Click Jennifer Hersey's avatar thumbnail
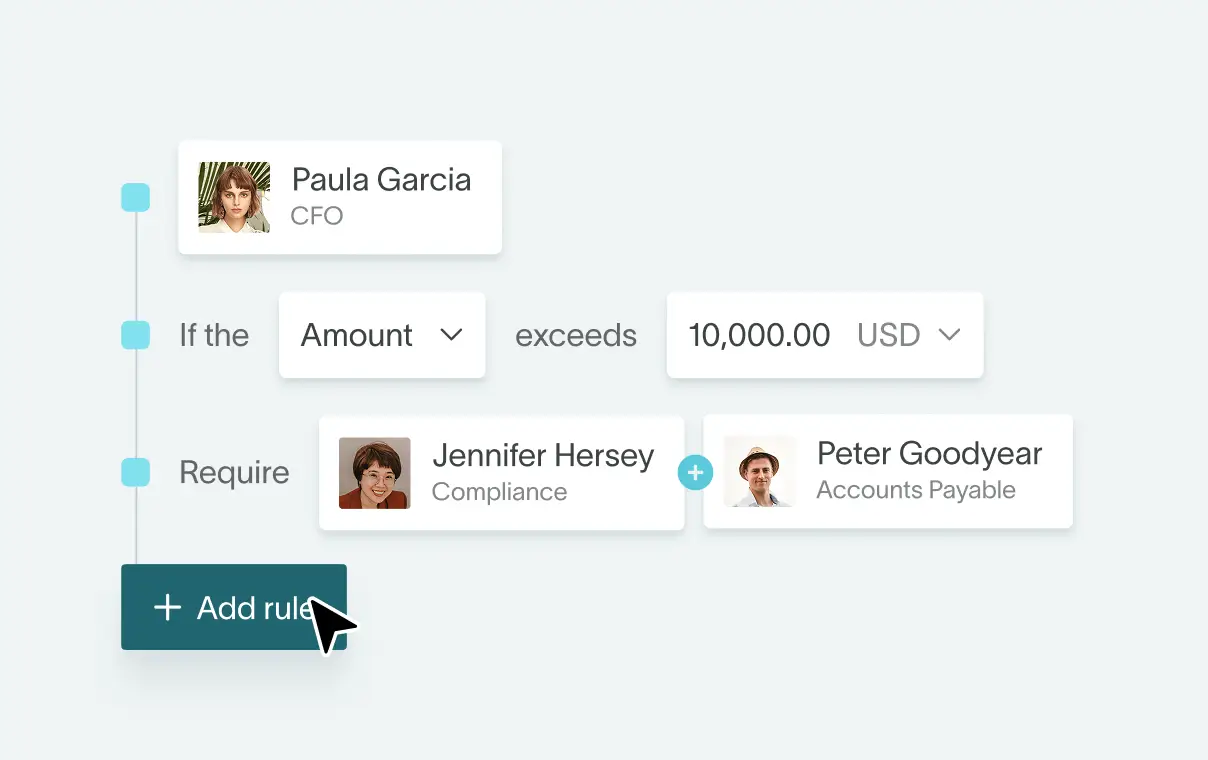 coord(374,471)
